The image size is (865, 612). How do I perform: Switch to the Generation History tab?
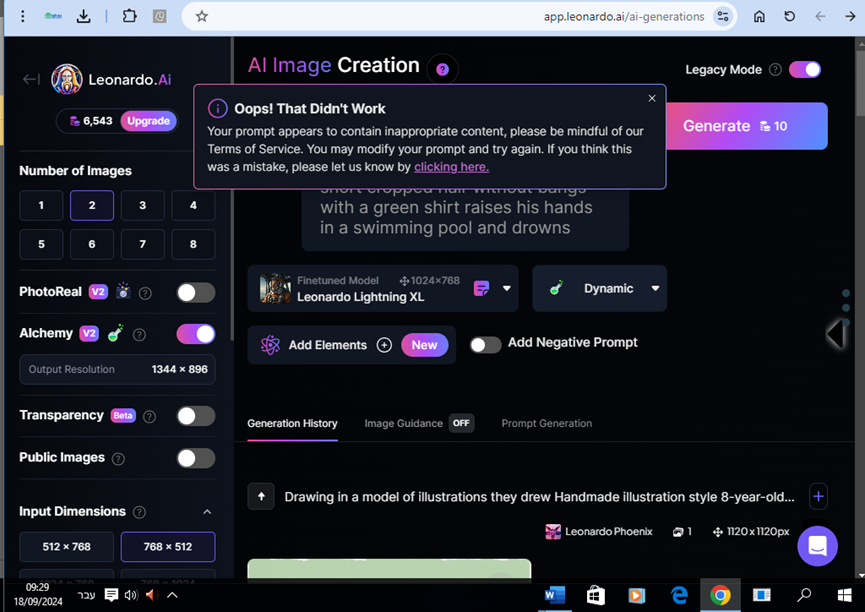[x=292, y=423]
